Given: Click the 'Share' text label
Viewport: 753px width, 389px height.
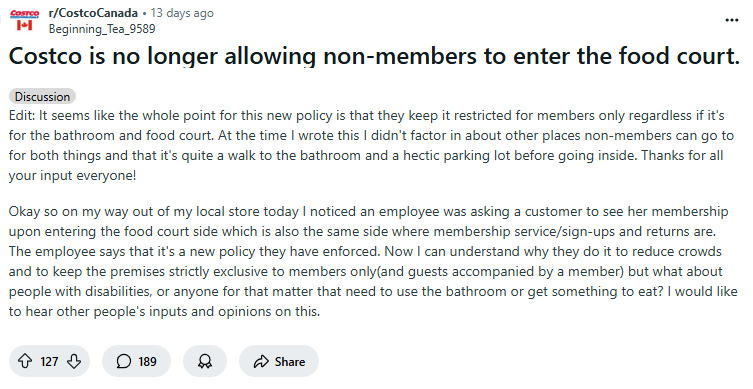Looking at the screenshot, I should pyautogui.click(x=290, y=361).
